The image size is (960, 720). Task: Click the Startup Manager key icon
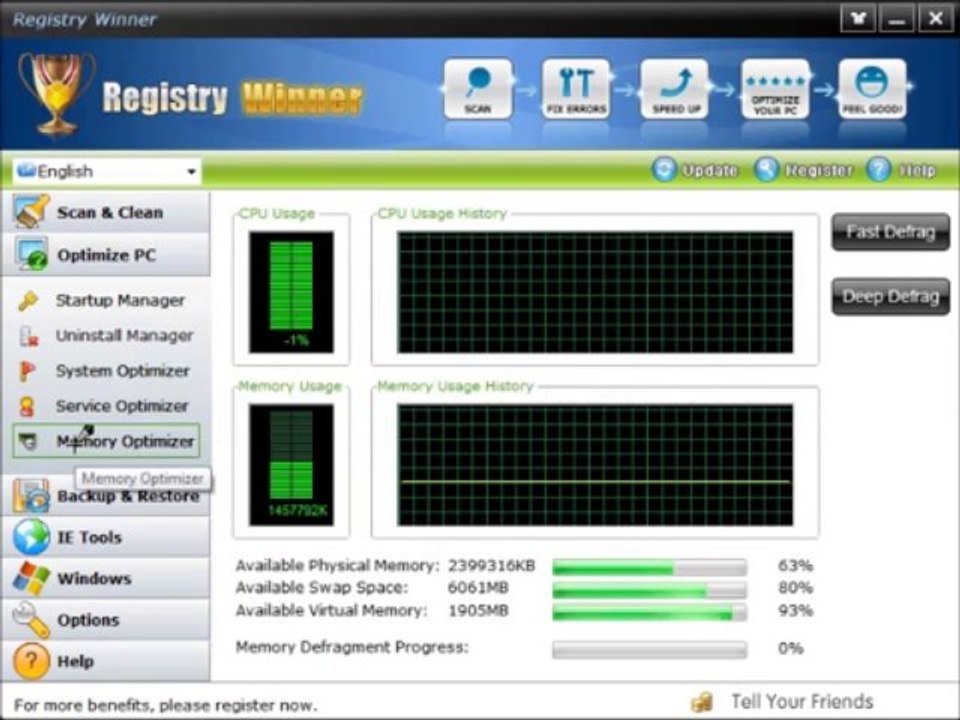(28, 301)
